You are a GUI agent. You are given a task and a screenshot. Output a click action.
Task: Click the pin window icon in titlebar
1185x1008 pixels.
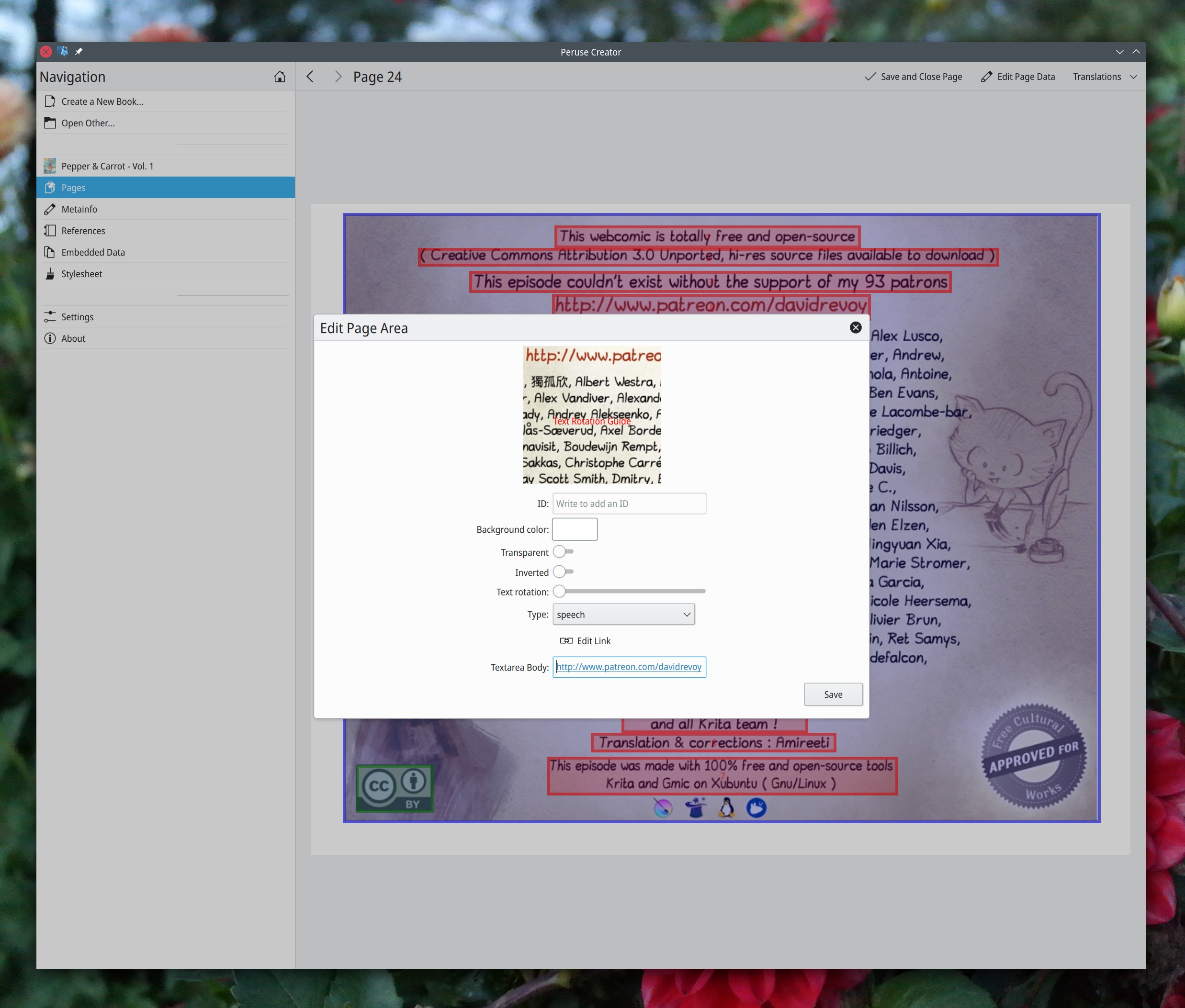[x=79, y=51]
